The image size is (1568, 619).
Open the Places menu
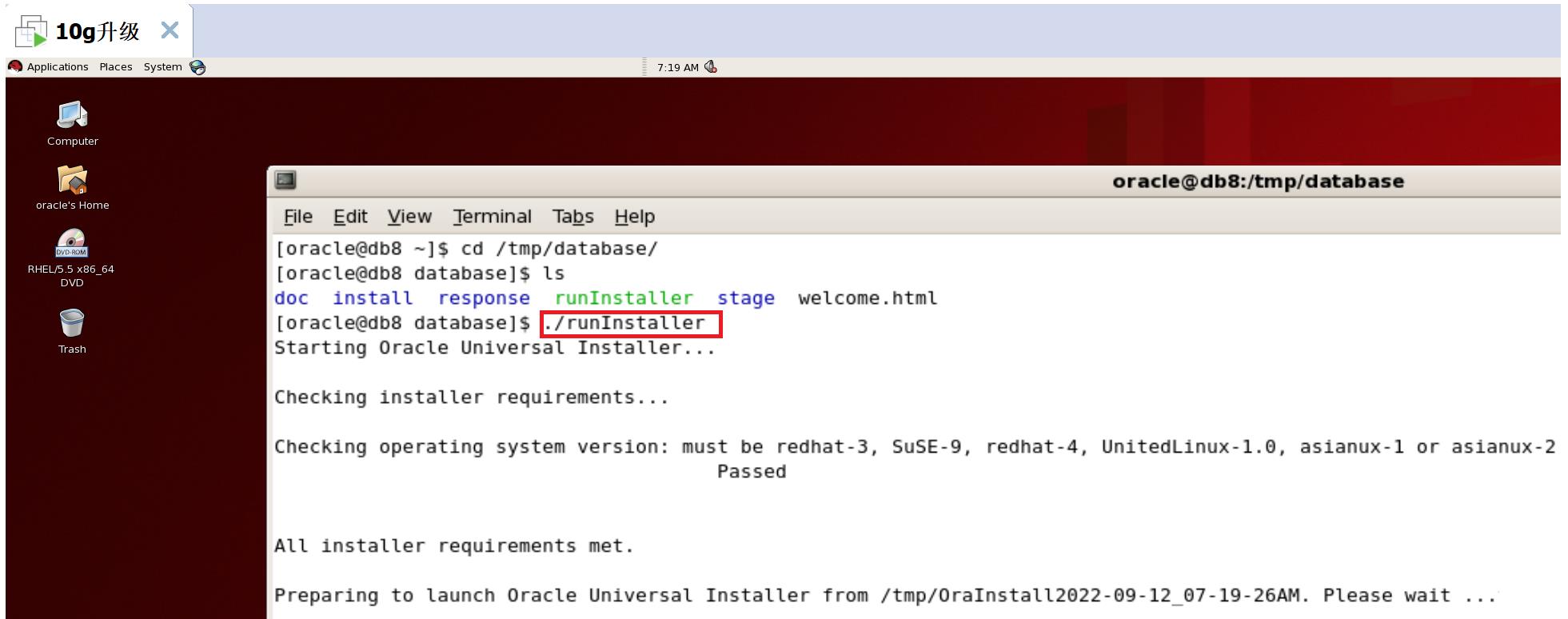(116, 66)
